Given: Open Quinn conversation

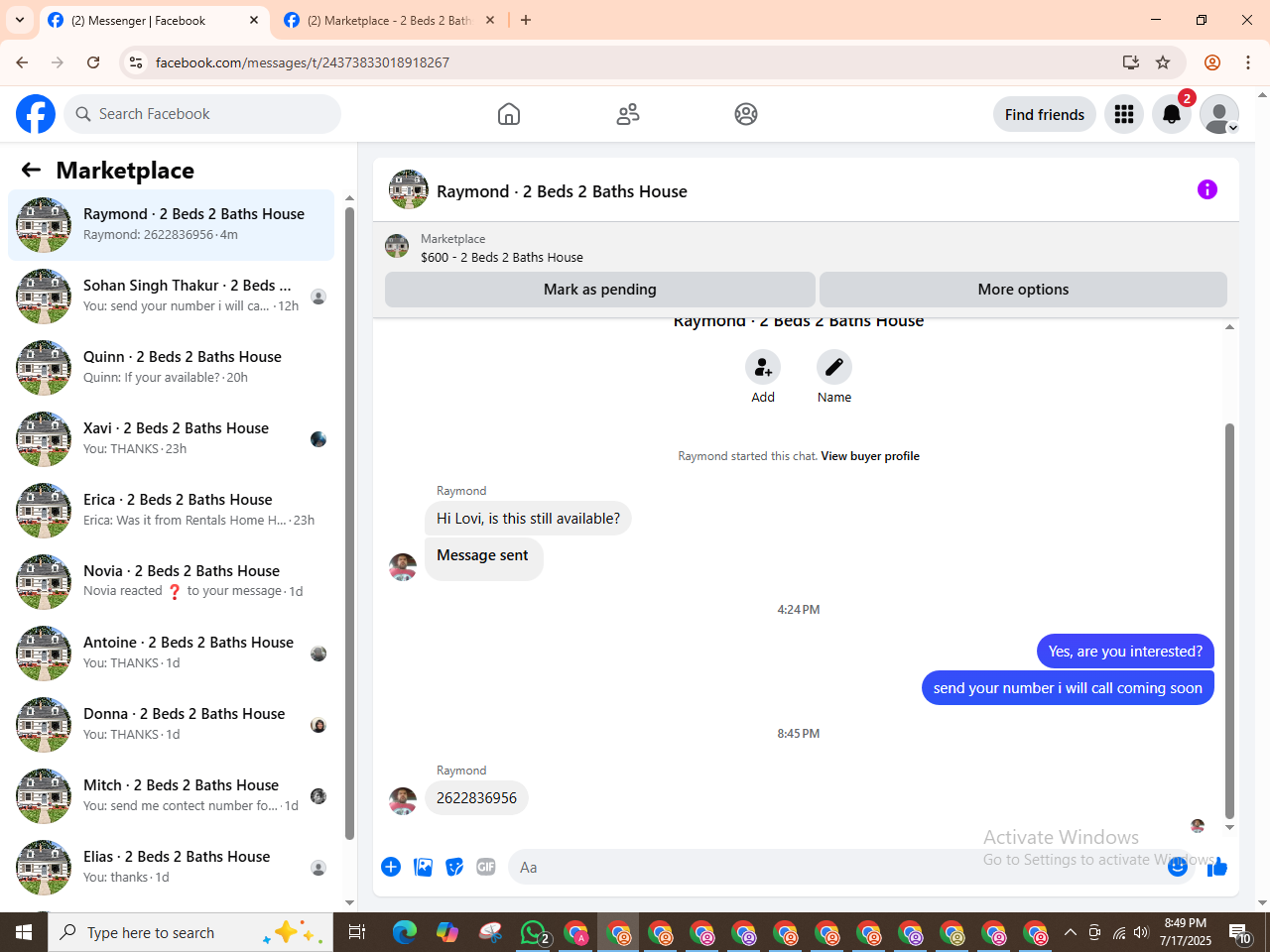Looking at the screenshot, I should point(172,368).
